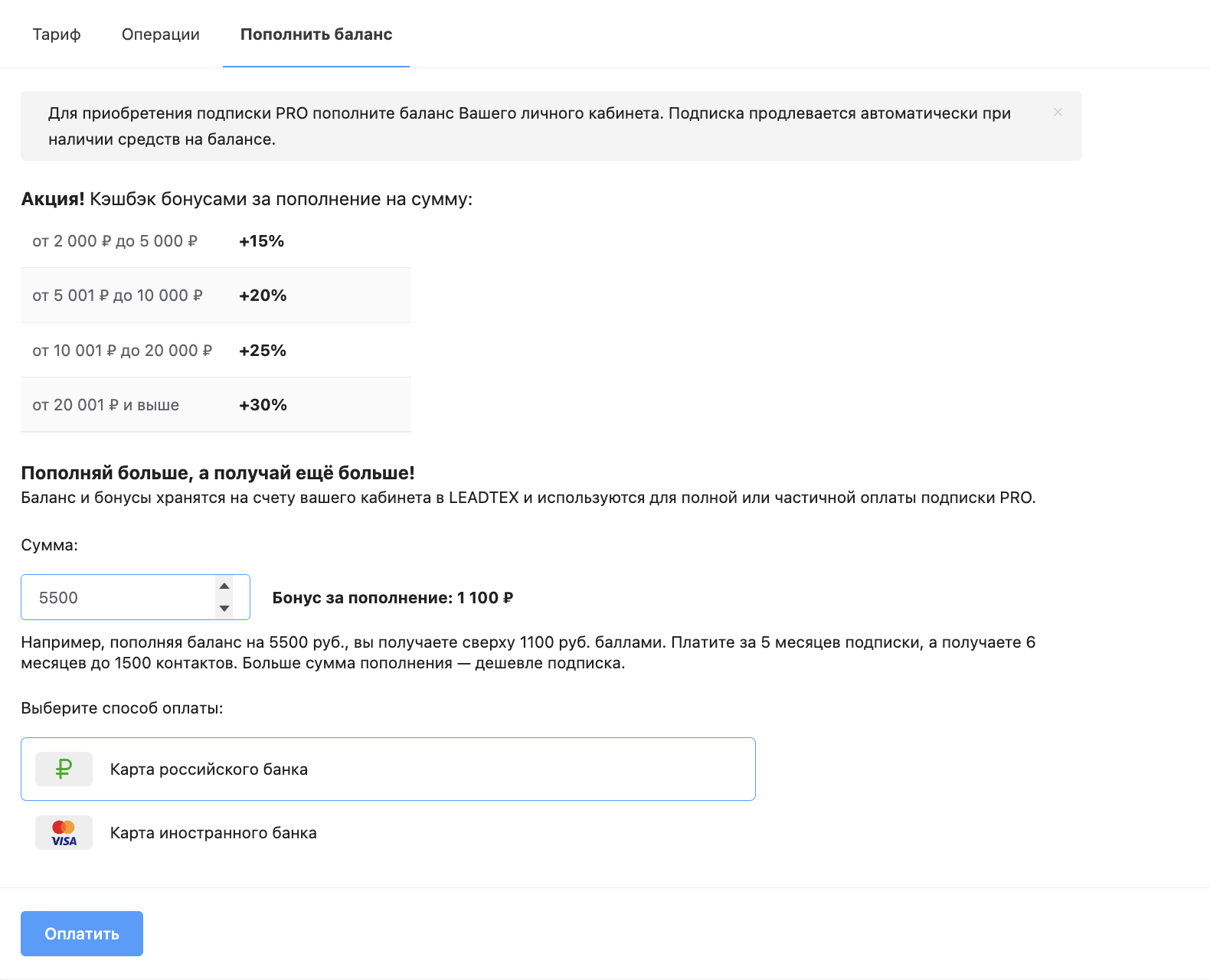Open the Тариф tab
1210x980 pixels.
point(57,34)
